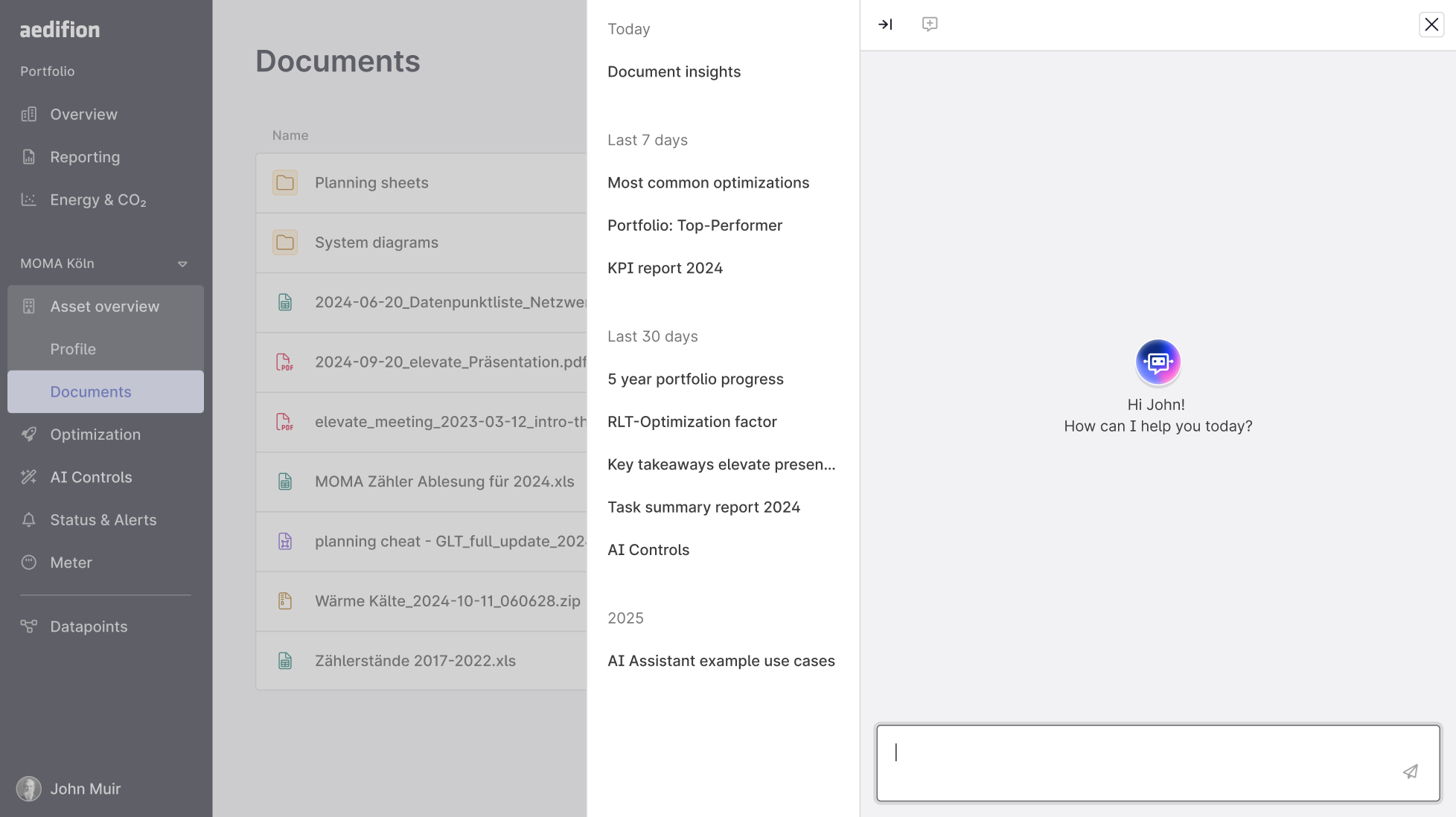The height and width of the screenshot is (817, 1456).
Task: Select the Documents menu item
Action: (x=91, y=392)
